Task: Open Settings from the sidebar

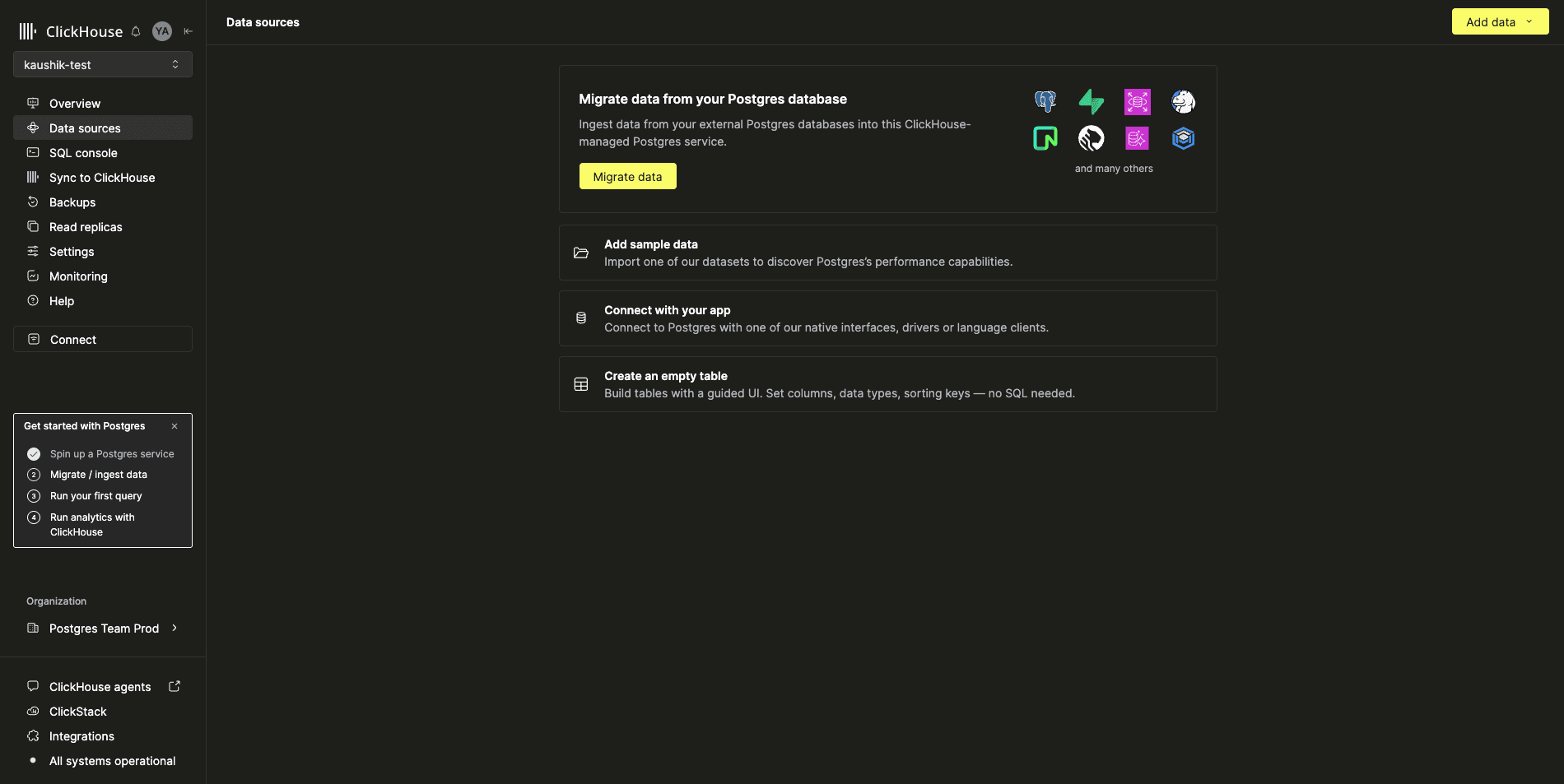Action: point(103,252)
